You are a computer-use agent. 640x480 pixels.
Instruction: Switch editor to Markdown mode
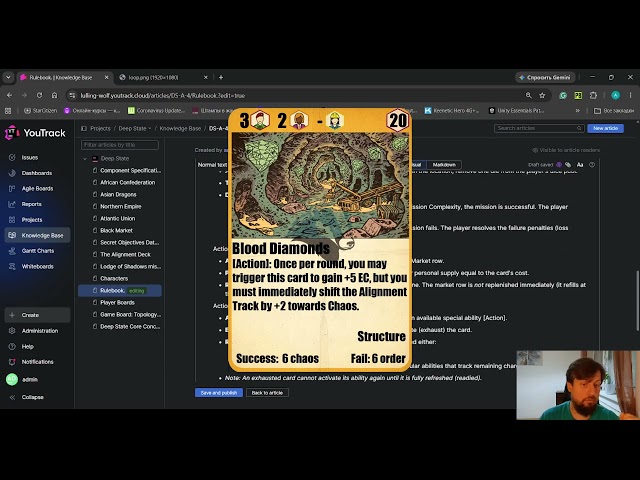coord(444,165)
